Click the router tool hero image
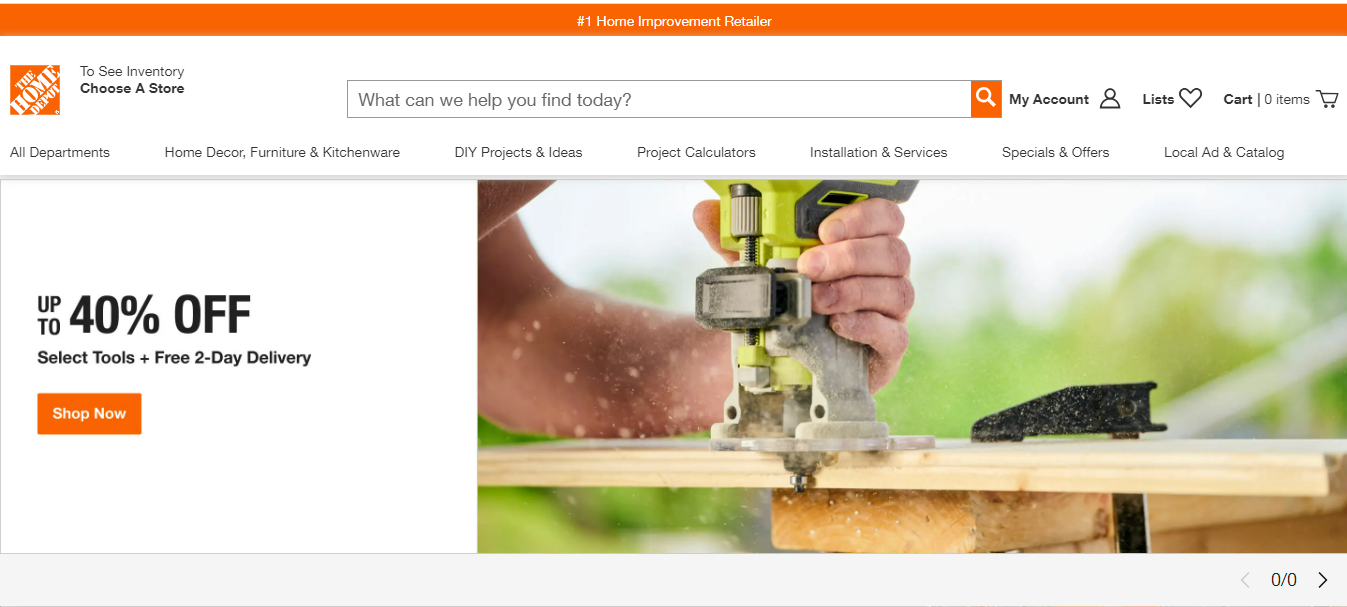The width and height of the screenshot is (1347, 607). click(912, 366)
